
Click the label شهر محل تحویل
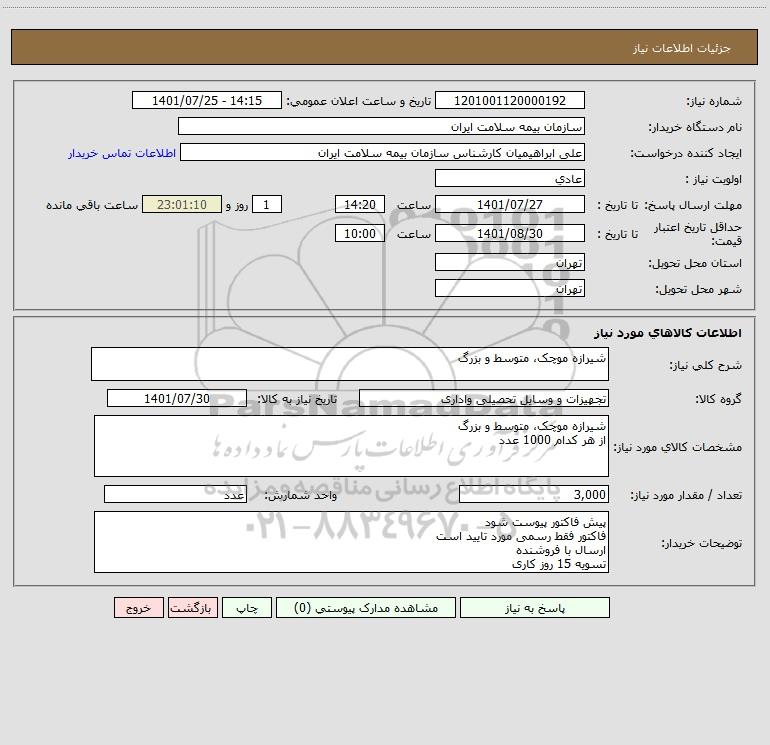tap(698, 289)
